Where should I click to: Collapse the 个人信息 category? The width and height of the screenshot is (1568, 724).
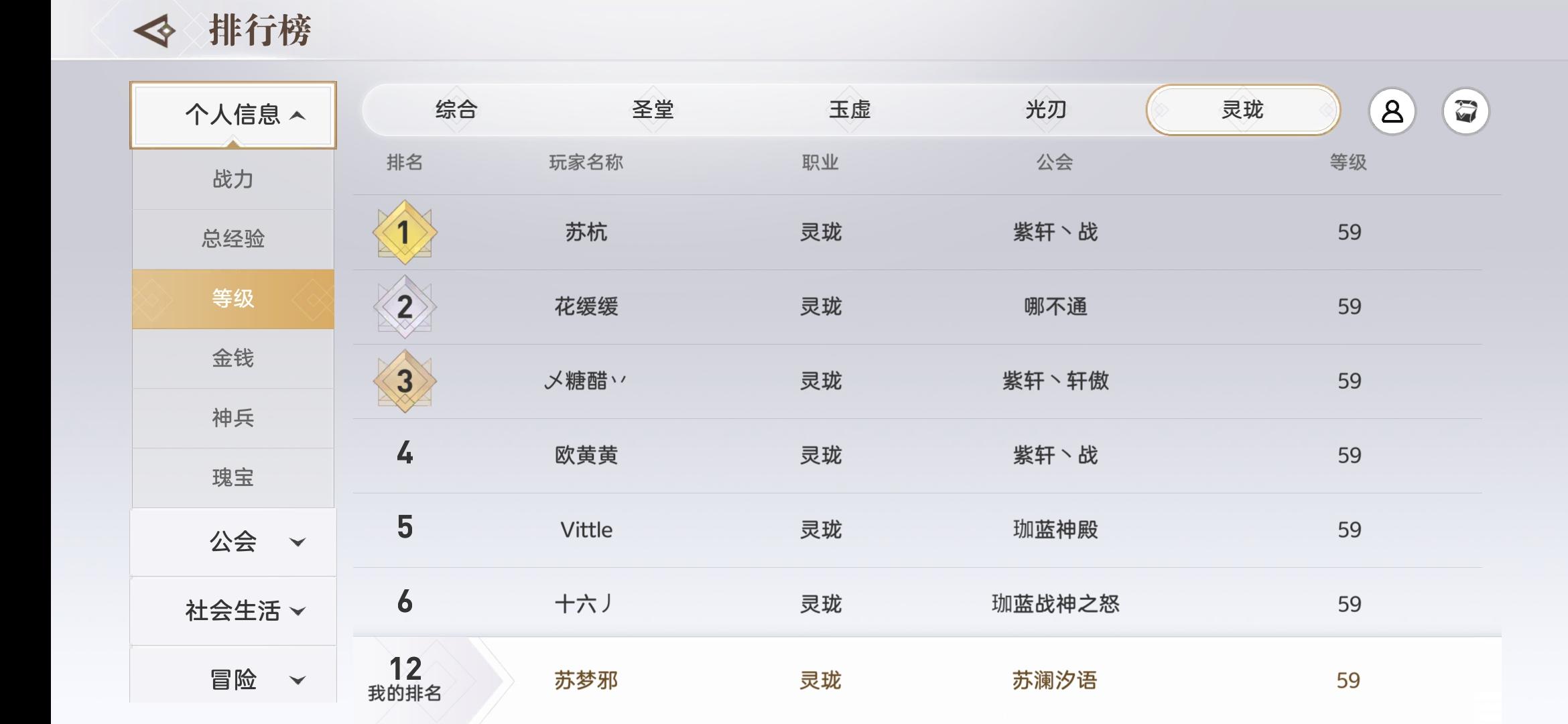(233, 115)
